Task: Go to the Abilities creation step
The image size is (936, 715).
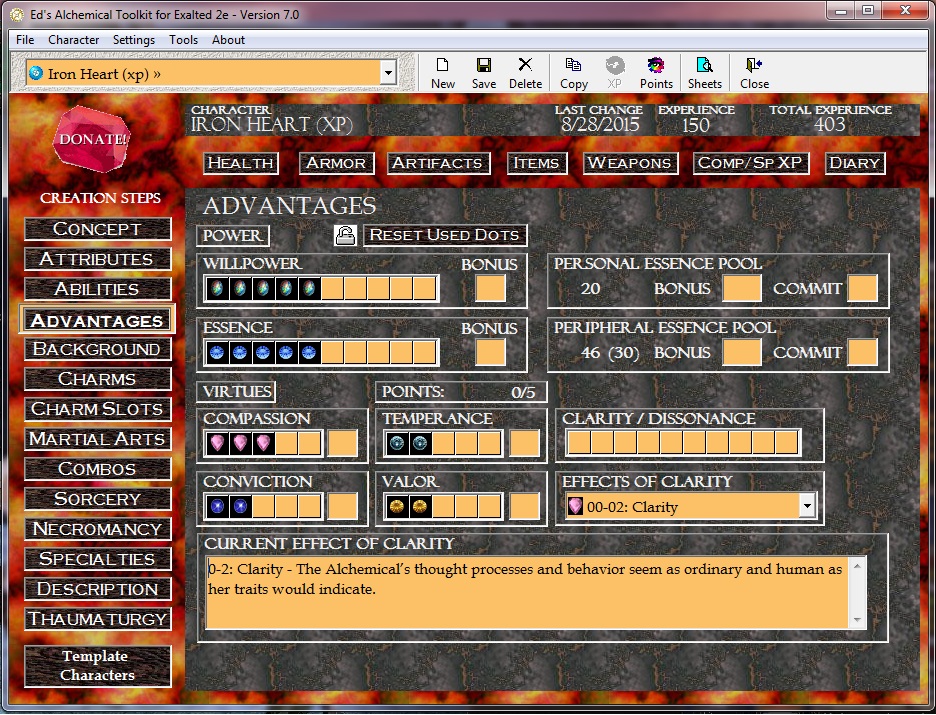Action: click(x=97, y=289)
